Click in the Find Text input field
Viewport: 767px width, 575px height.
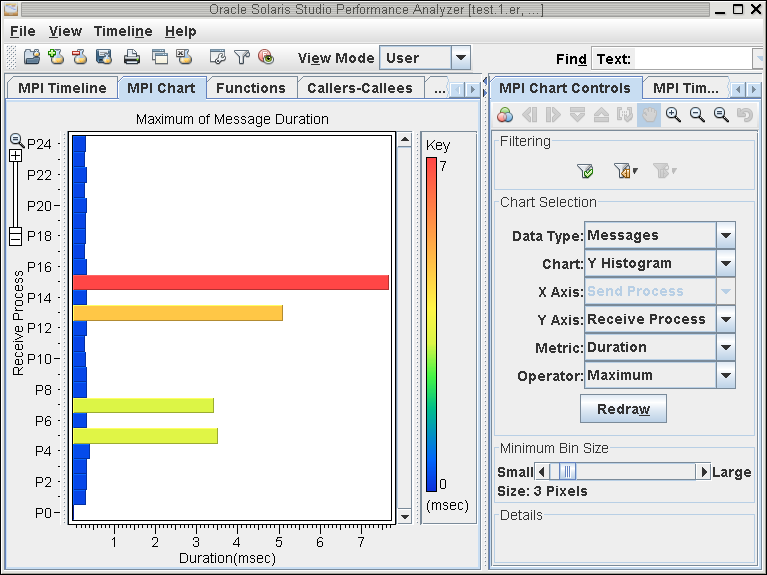tap(692, 59)
